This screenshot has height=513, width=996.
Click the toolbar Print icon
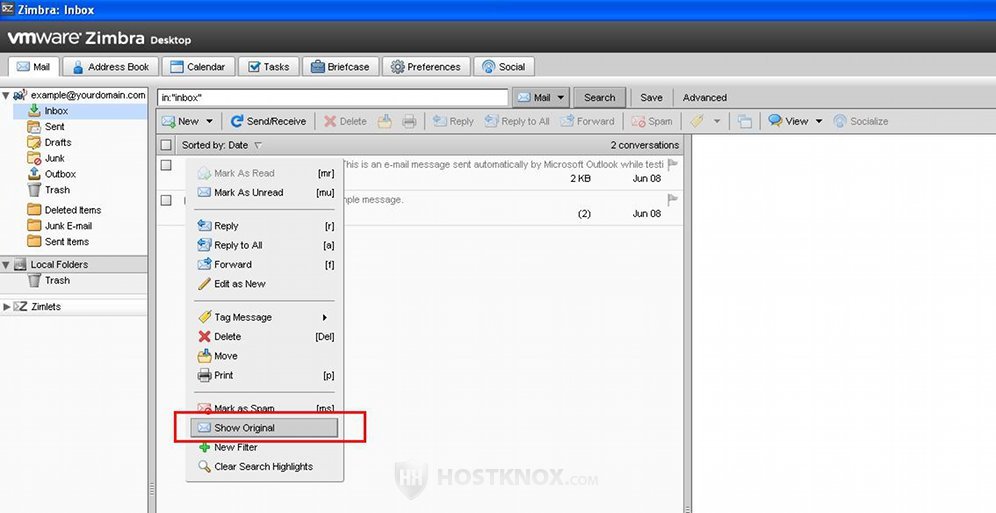pyautogui.click(x=409, y=121)
